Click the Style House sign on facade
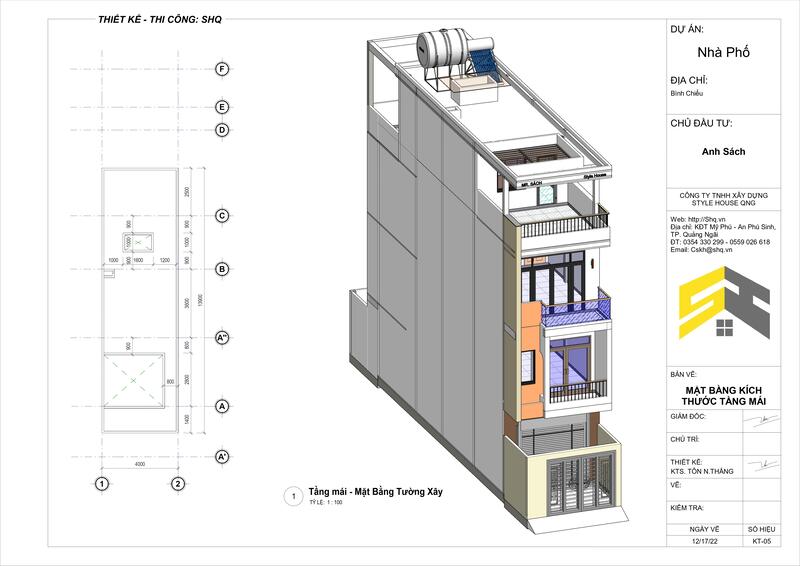Viewport: 800px width, 566px height. point(595,176)
